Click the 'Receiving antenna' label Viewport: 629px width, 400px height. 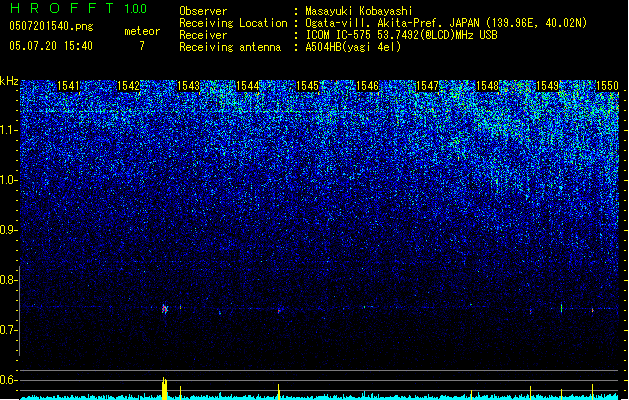pos(230,47)
